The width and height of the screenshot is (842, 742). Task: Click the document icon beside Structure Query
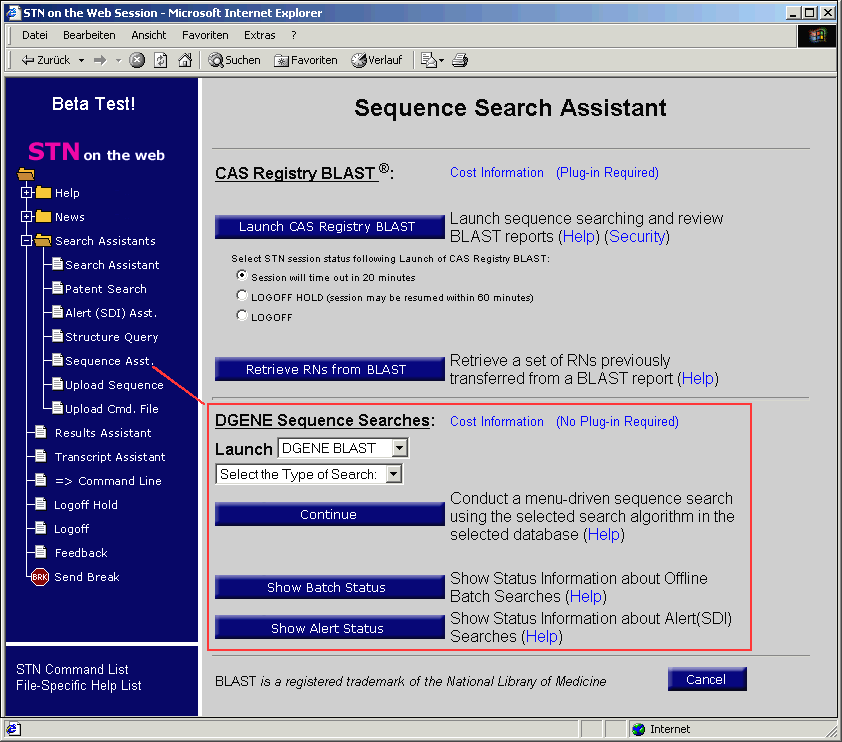tap(57, 336)
